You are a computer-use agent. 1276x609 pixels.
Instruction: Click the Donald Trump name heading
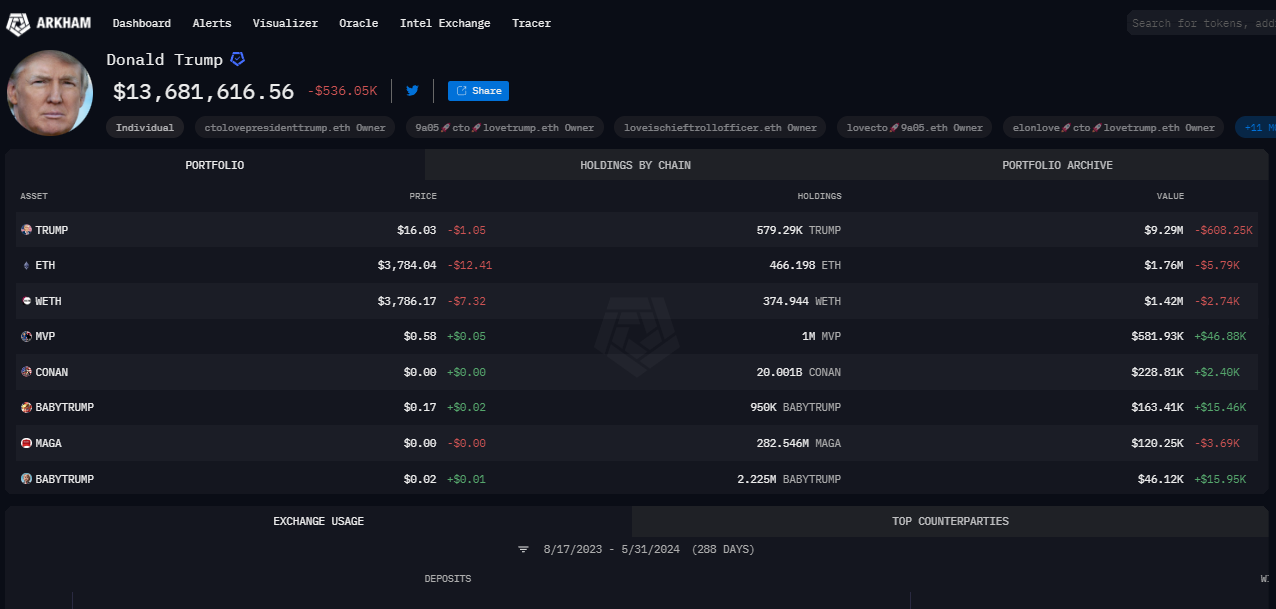(165, 60)
